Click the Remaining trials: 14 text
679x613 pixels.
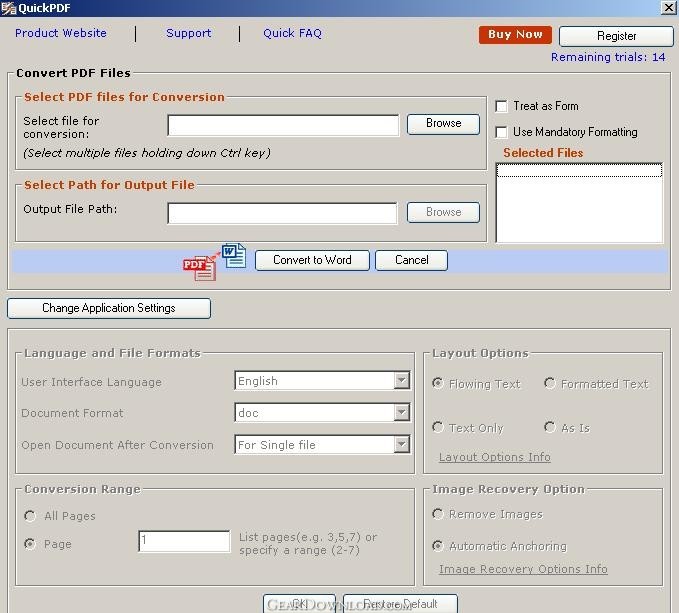(608, 57)
